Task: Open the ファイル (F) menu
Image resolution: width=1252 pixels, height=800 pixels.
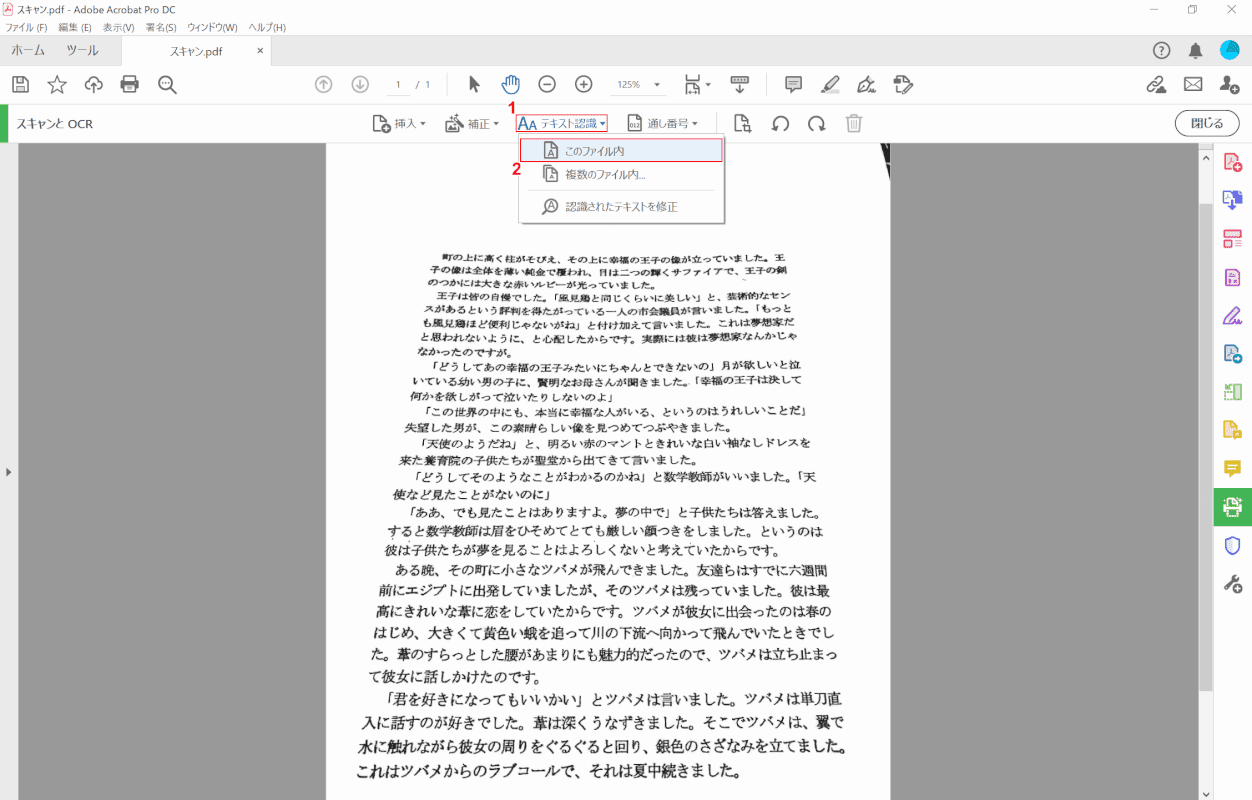Action: coord(27,27)
